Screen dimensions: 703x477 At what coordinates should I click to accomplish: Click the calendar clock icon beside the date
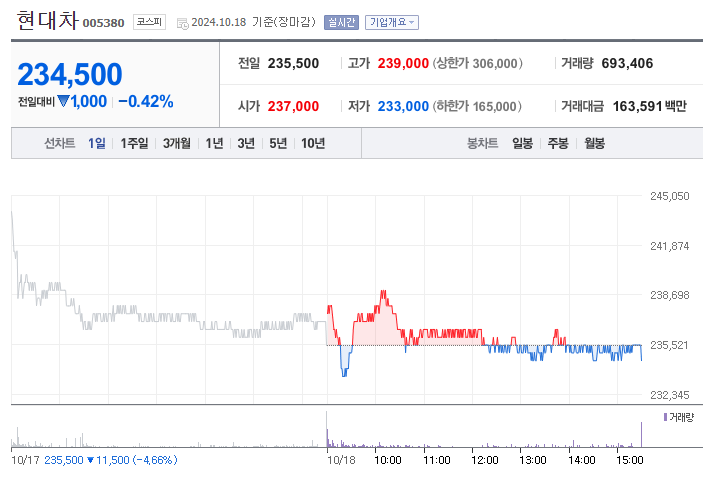pos(182,23)
